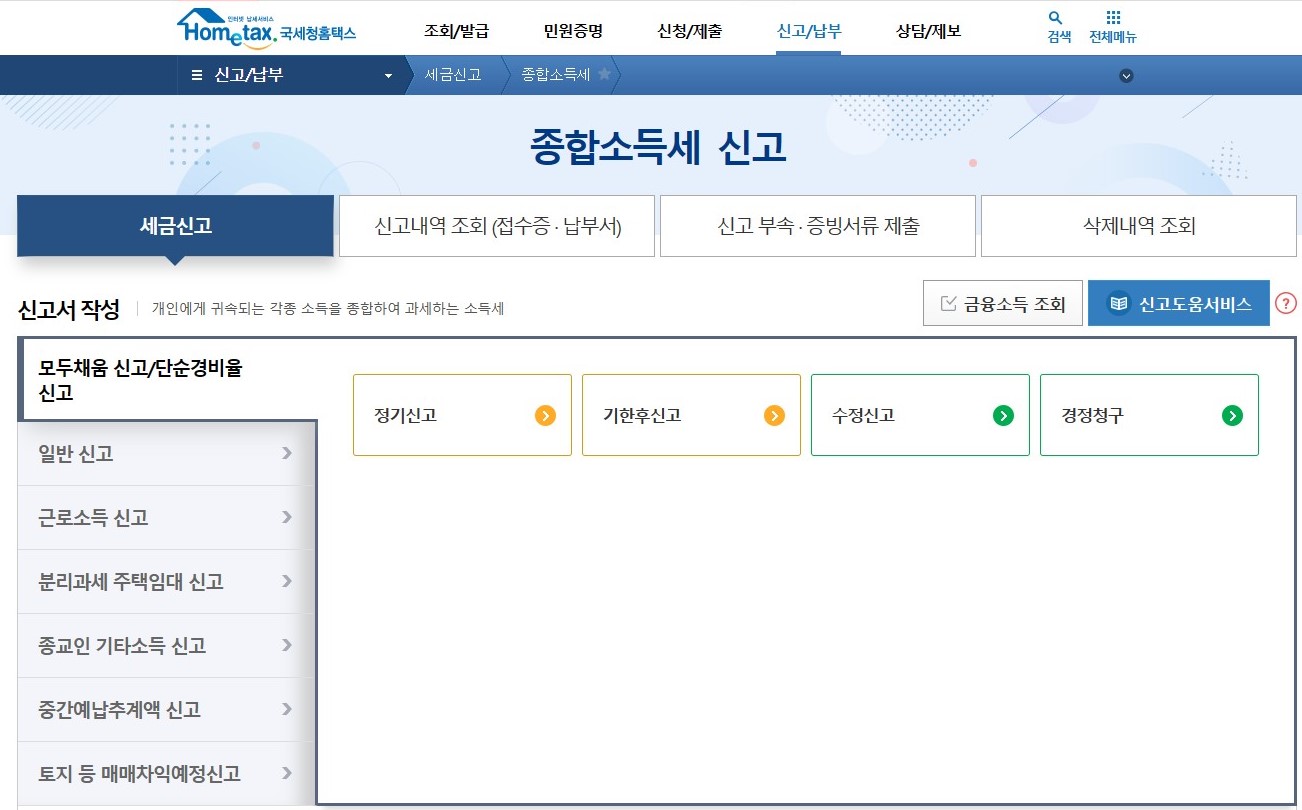Click the 개인에게 귀속되는 각종 소득 description text

point(327,309)
